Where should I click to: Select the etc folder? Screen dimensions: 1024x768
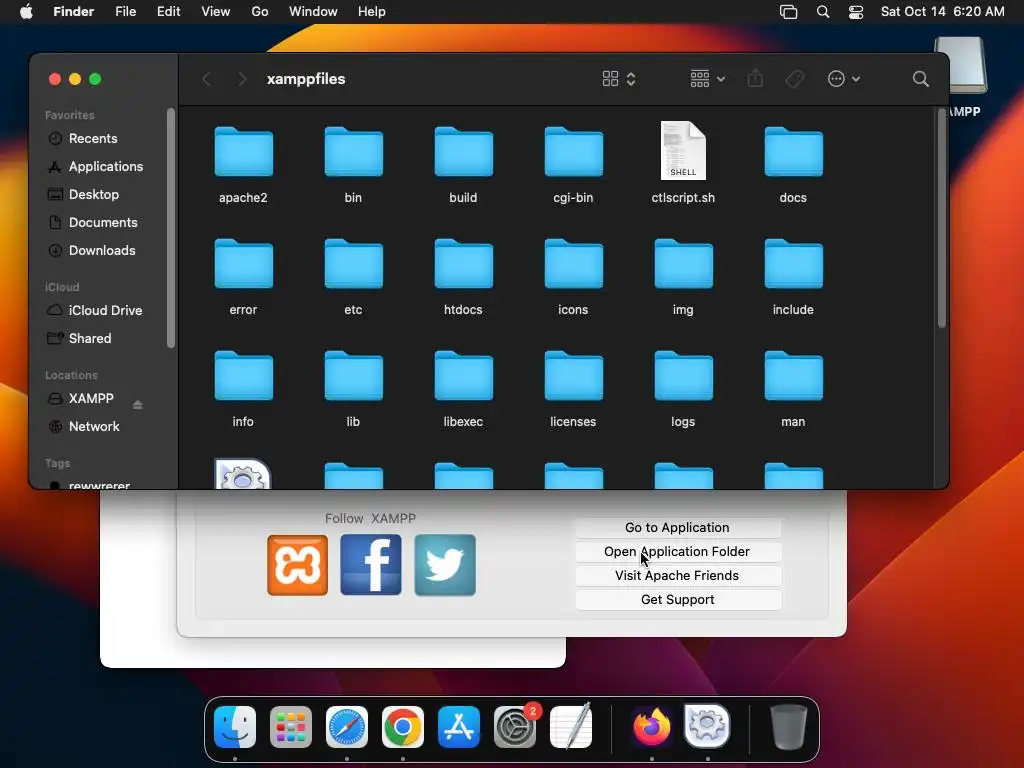[x=353, y=264]
